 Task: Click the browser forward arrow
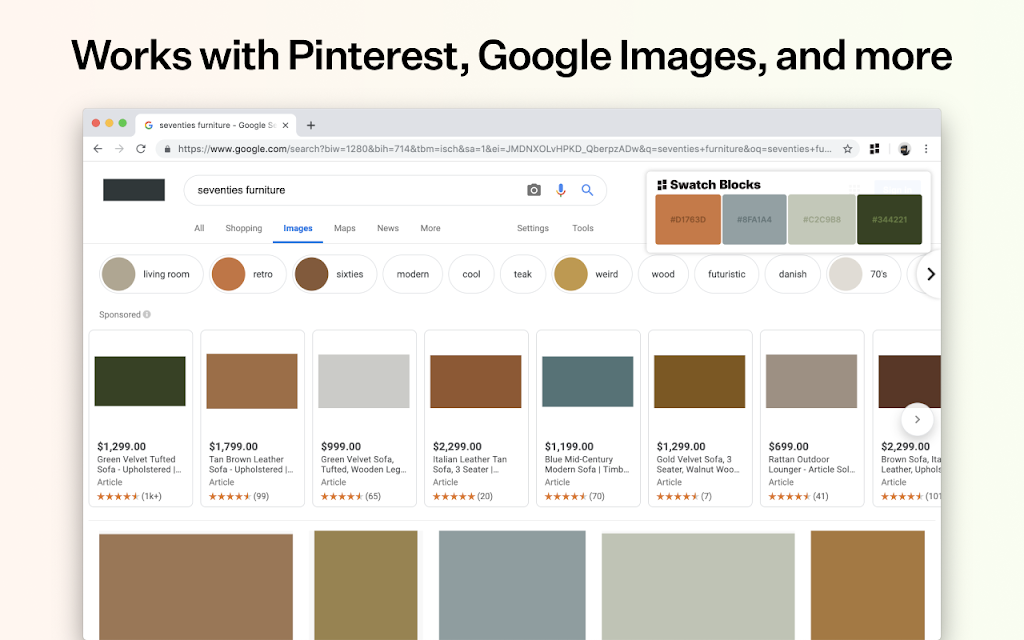119,149
